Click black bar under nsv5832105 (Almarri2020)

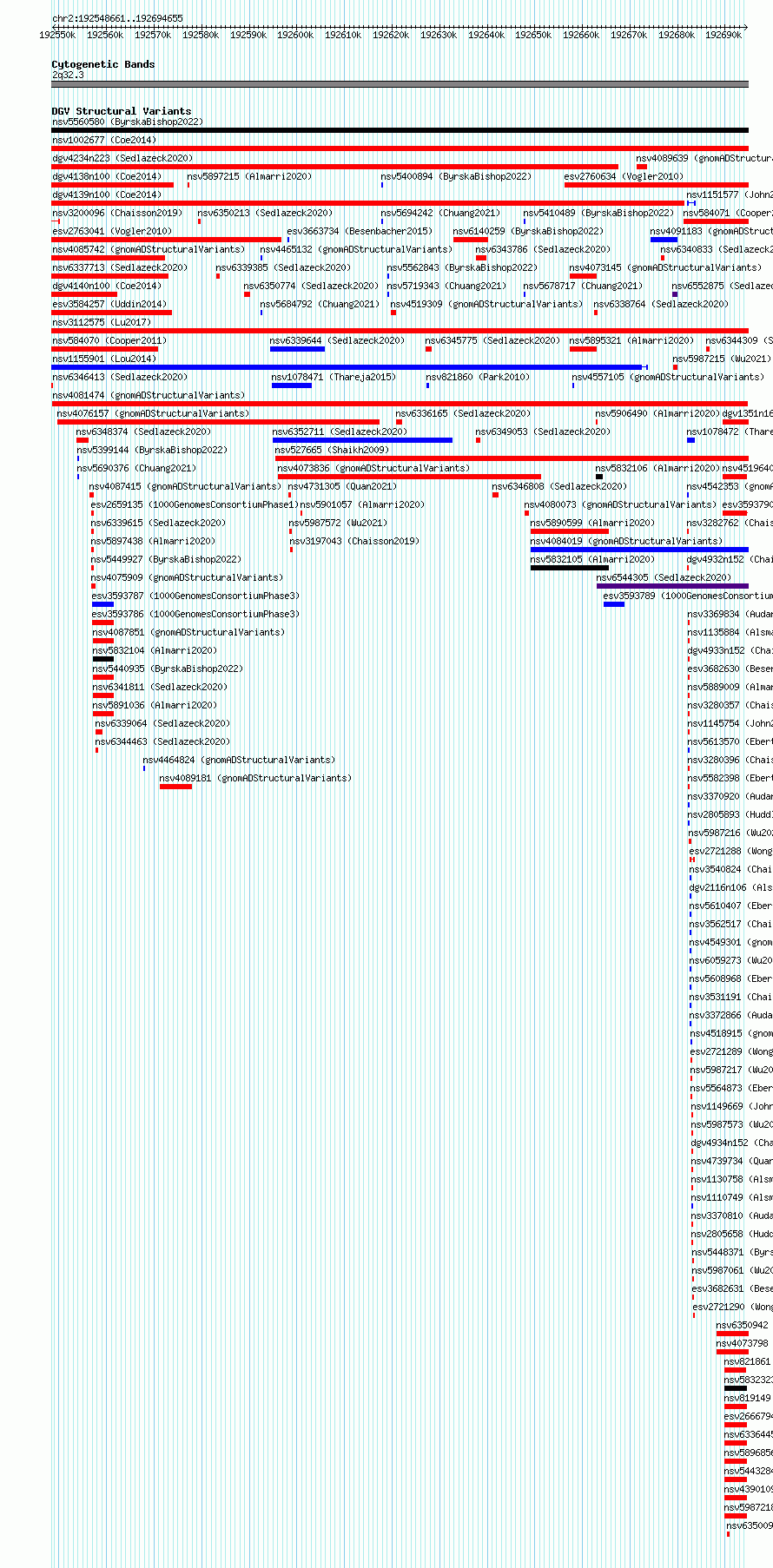coord(569,568)
